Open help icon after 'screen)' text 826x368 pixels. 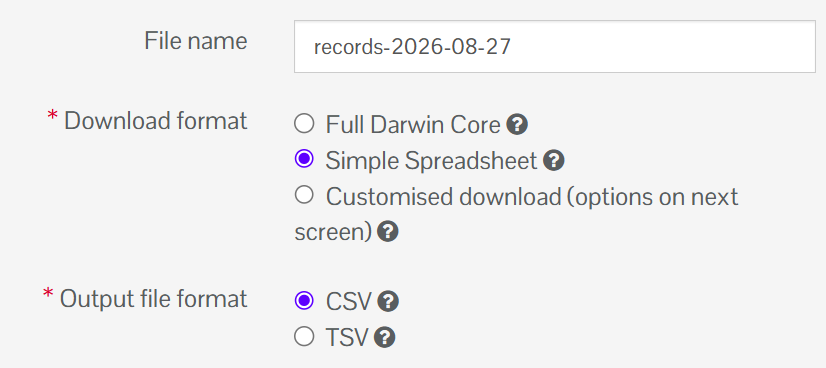tap(388, 232)
